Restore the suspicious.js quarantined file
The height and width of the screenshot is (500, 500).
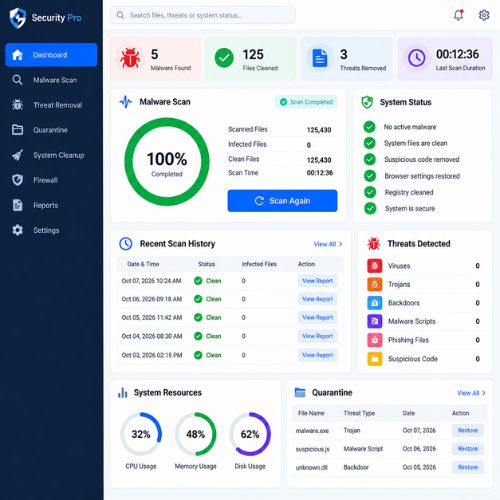[x=468, y=449]
